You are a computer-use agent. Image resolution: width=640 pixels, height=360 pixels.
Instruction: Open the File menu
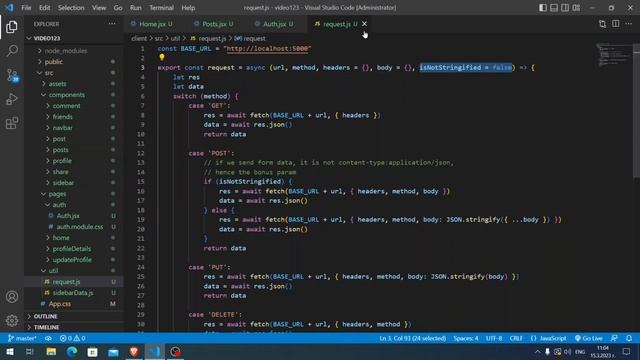coord(26,8)
